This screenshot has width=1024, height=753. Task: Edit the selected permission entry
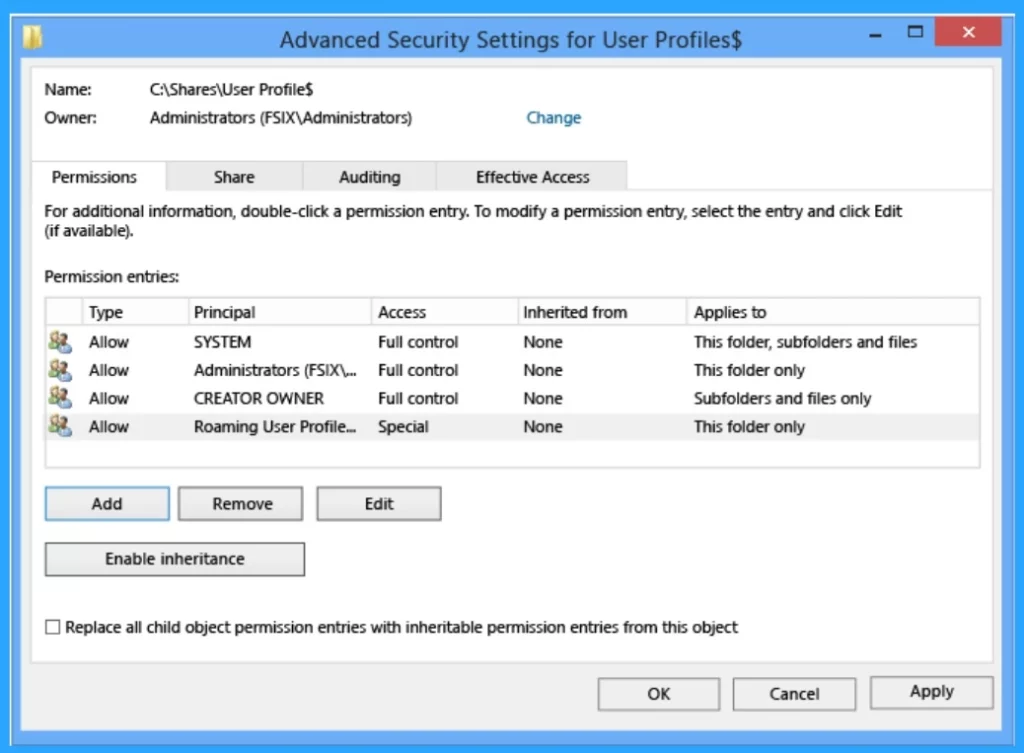point(379,504)
